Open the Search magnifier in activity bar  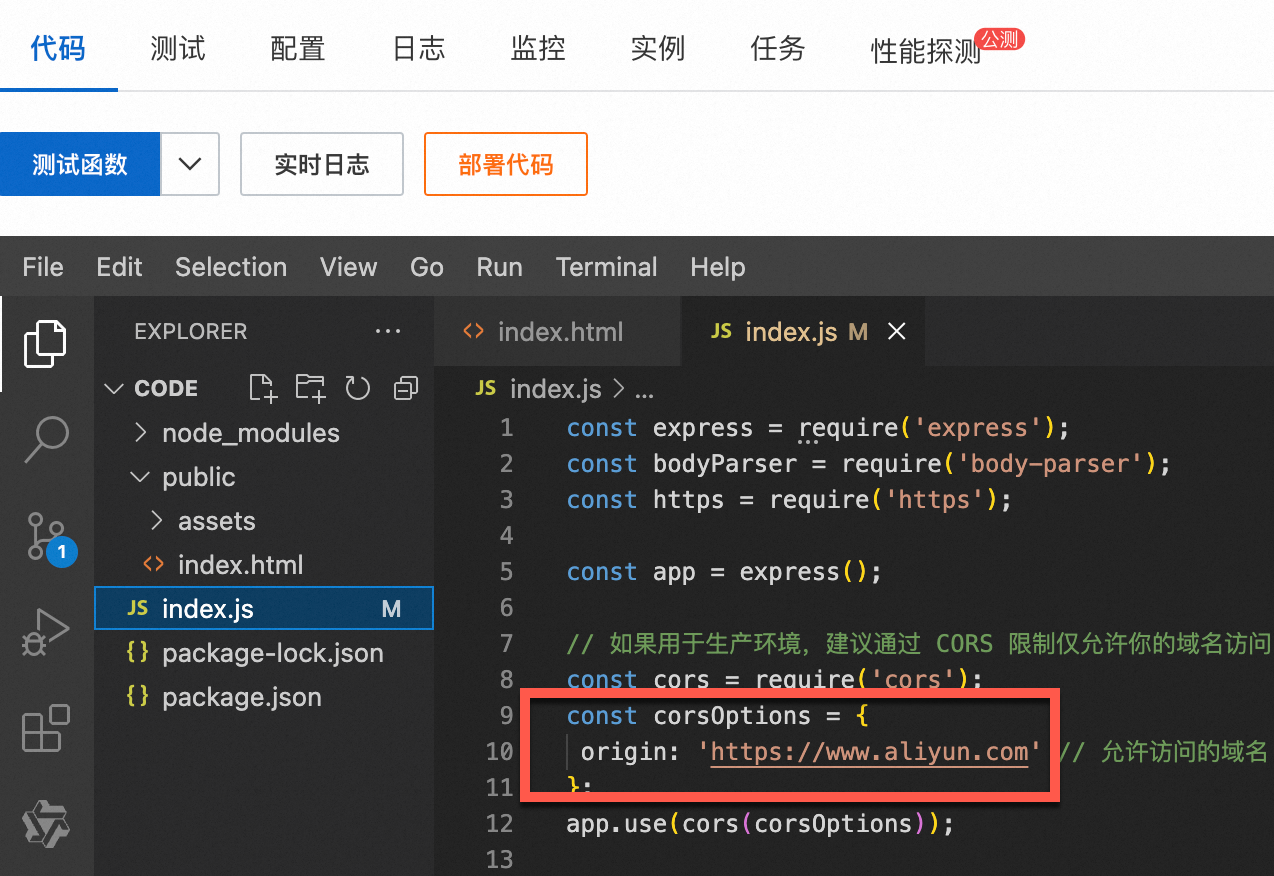45,438
